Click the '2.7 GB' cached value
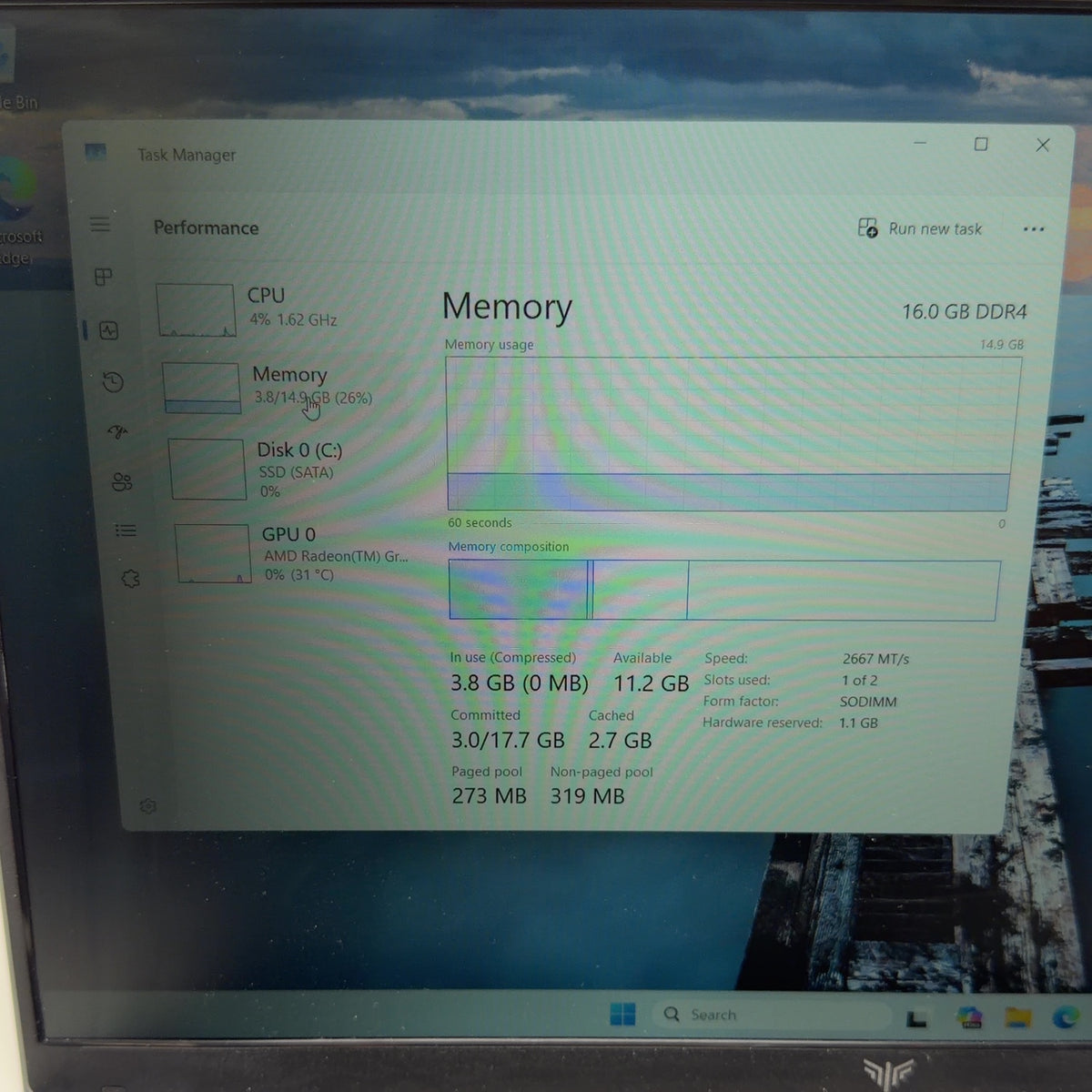This screenshot has height=1092, width=1092. pyautogui.click(x=620, y=741)
